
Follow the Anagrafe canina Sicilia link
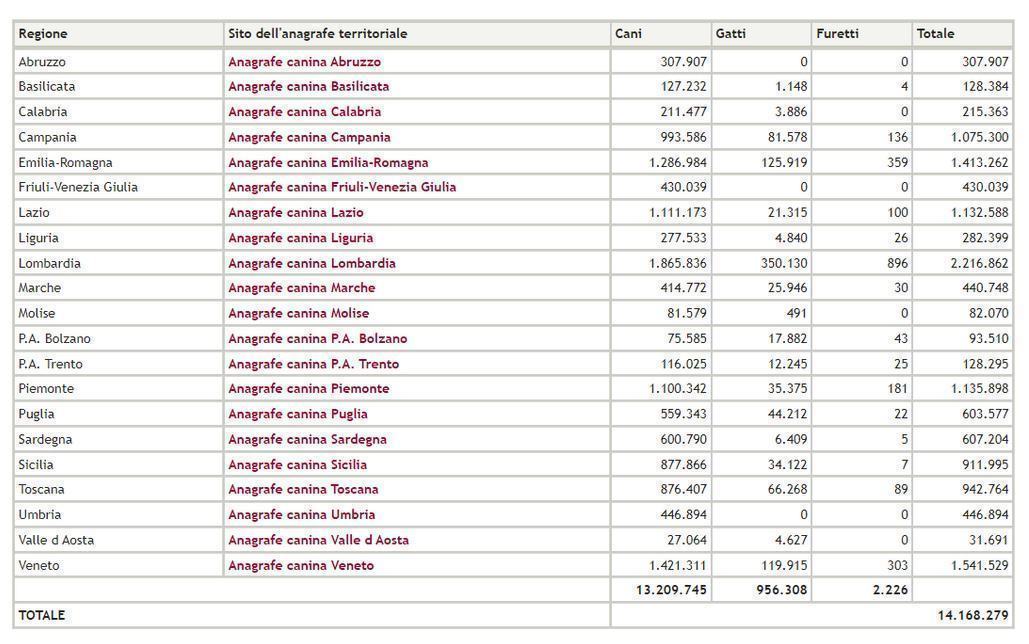pos(297,465)
